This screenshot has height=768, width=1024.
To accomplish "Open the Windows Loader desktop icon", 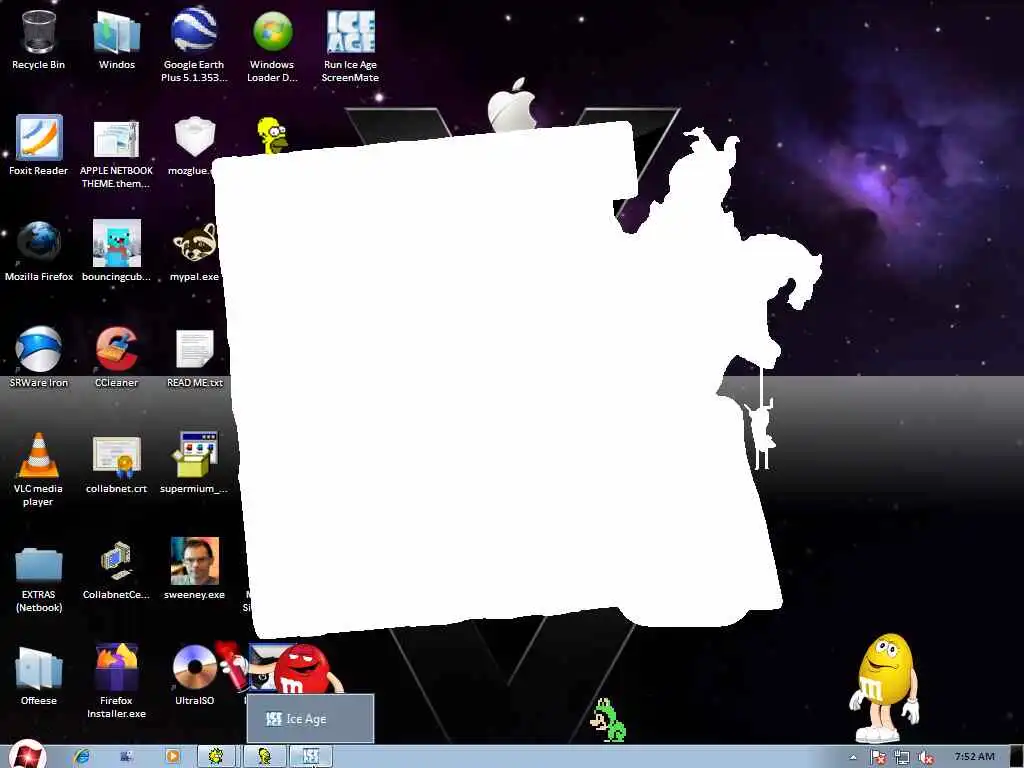I will 272,46.
